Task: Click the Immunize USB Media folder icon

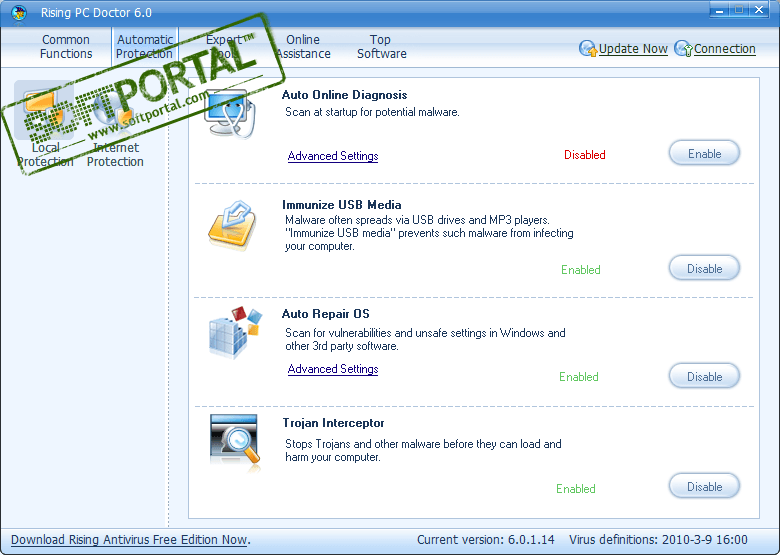Action: (232, 225)
